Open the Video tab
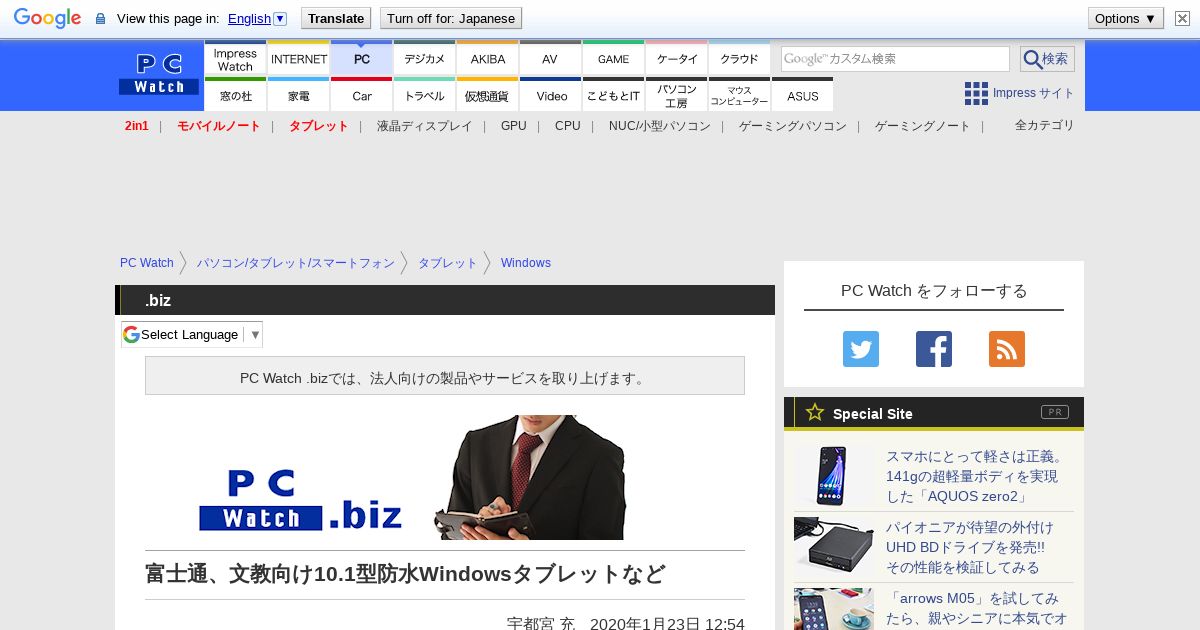The width and height of the screenshot is (1200, 630). coord(551,95)
